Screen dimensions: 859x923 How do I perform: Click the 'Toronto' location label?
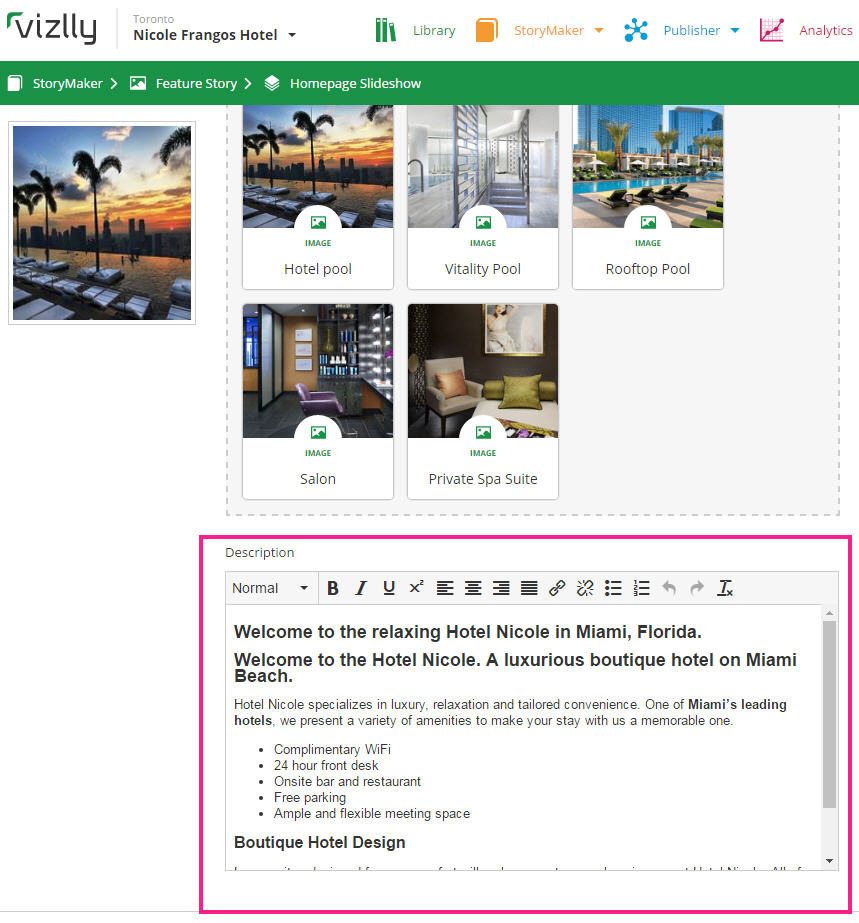coord(154,19)
